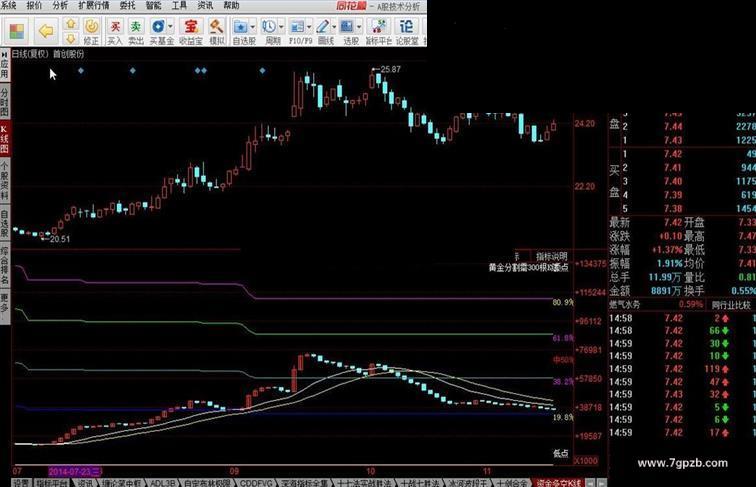Select the ADL3B indicator tab
The width and height of the screenshot is (756, 487).
click(162, 483)
